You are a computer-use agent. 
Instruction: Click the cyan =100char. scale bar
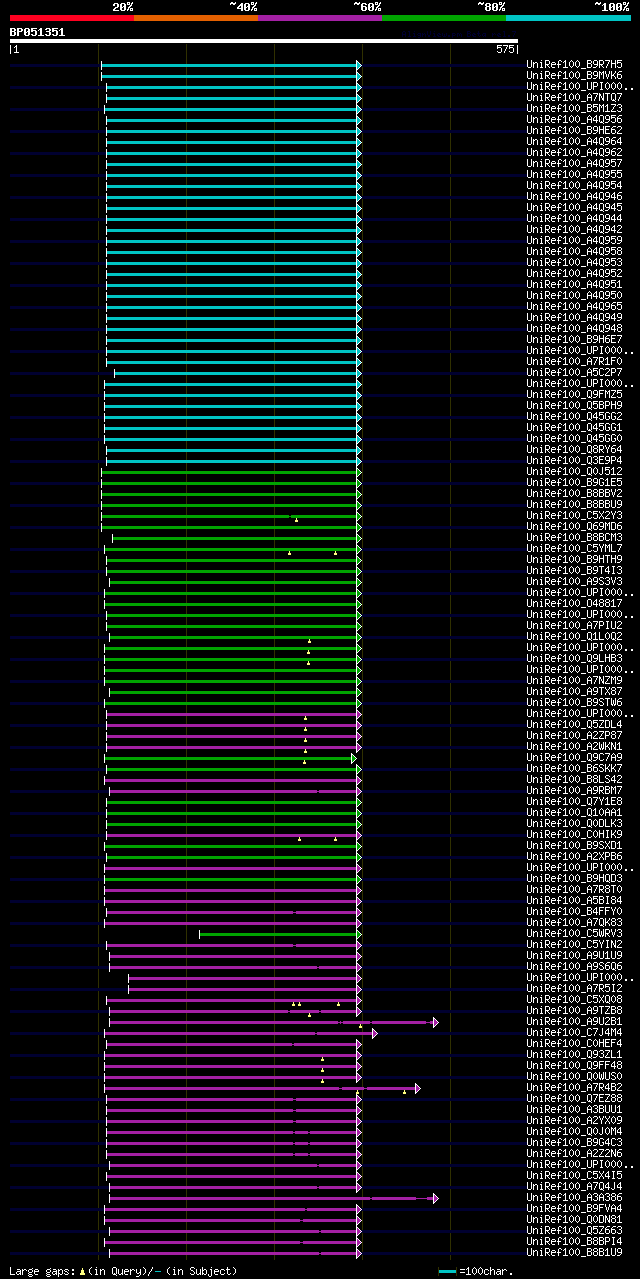click(x=448, y=1271)
